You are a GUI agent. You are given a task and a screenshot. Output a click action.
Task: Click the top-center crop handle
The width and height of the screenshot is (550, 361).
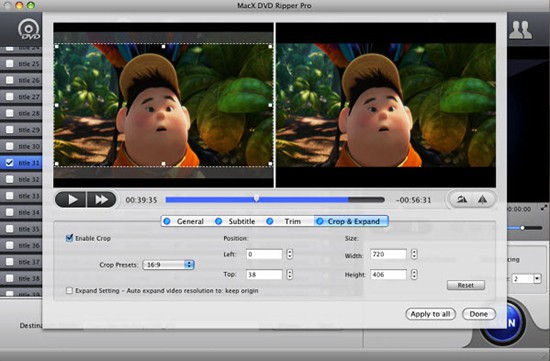163,46
